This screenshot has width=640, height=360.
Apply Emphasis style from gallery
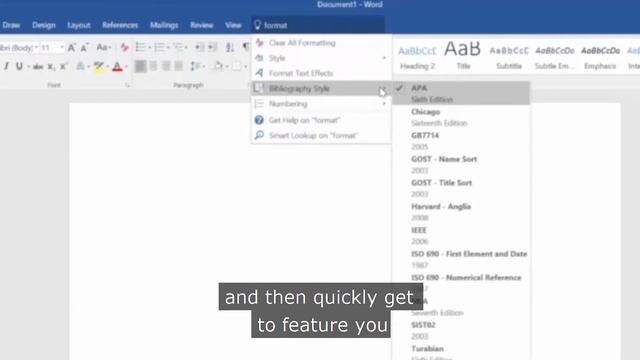600,56
